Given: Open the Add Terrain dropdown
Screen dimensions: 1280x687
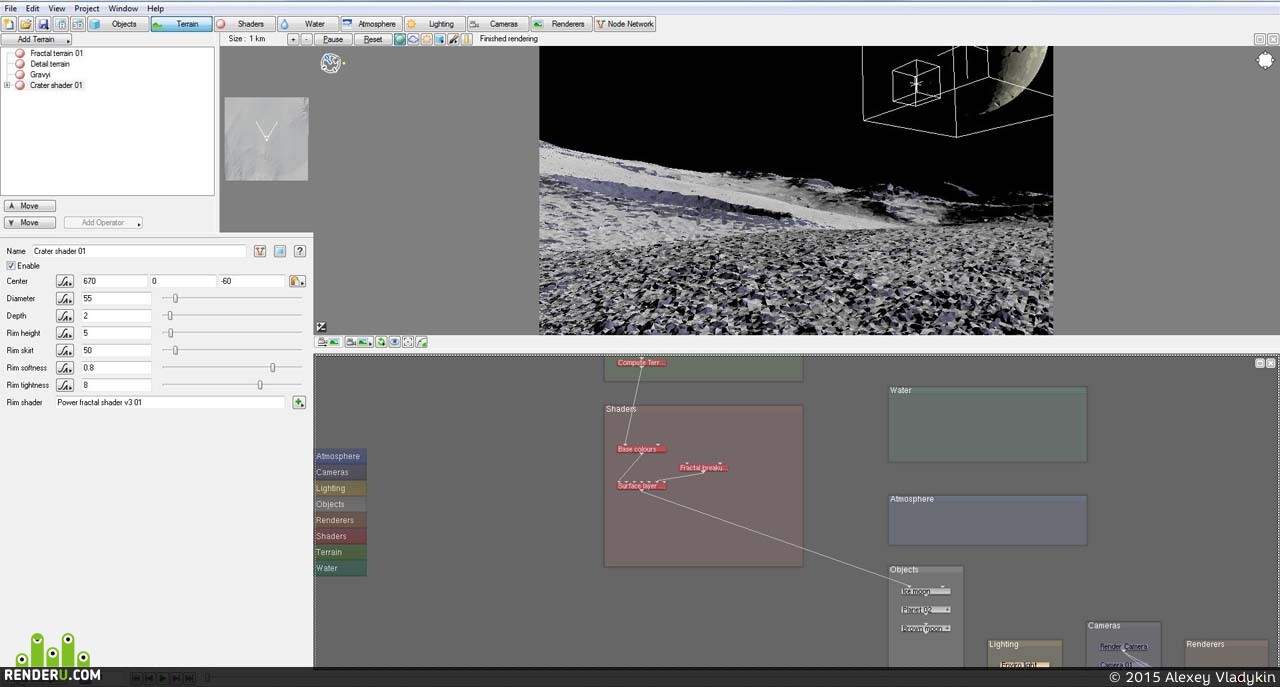Looking at the screenshot, I should click(37, 39).
